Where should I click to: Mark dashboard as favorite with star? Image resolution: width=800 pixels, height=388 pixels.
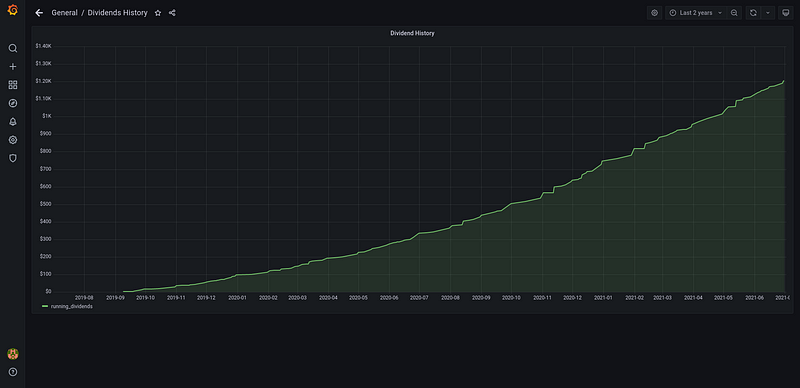click(x=158, y=13)
